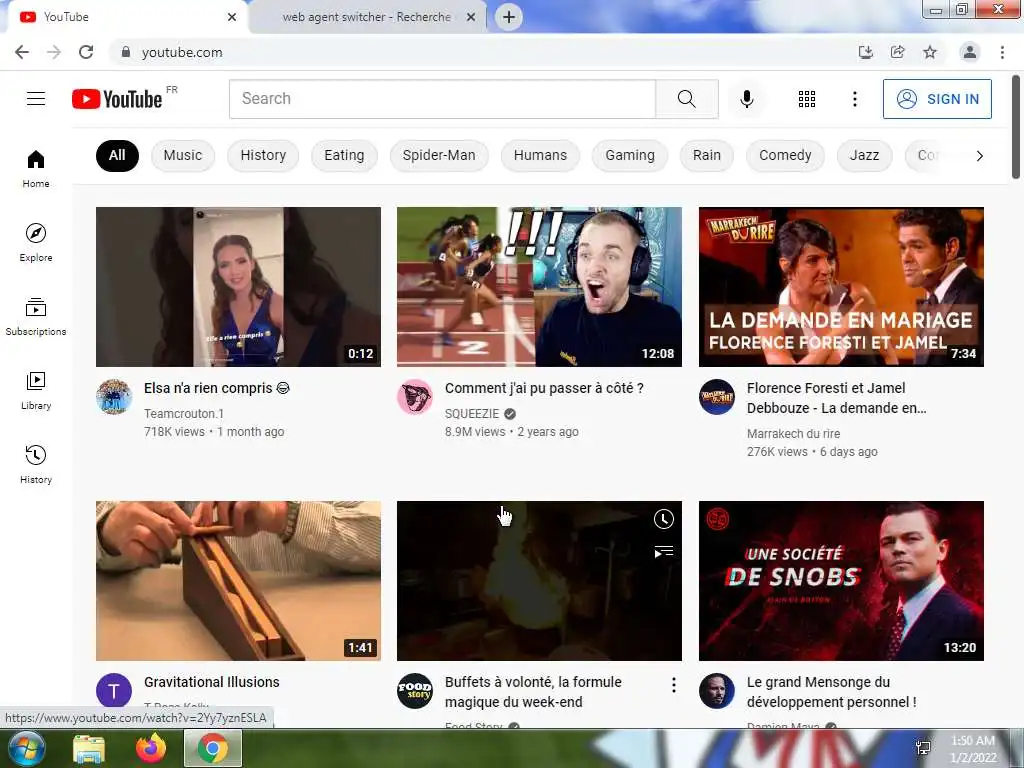
Task: Click title Gravitational Illusions
Action: coord(212,682)
